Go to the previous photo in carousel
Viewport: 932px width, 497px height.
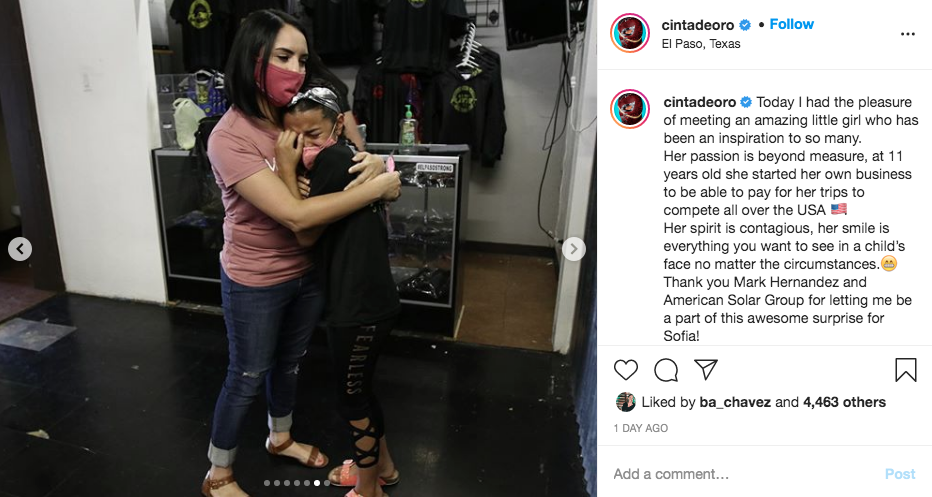(x=20, y=249)
